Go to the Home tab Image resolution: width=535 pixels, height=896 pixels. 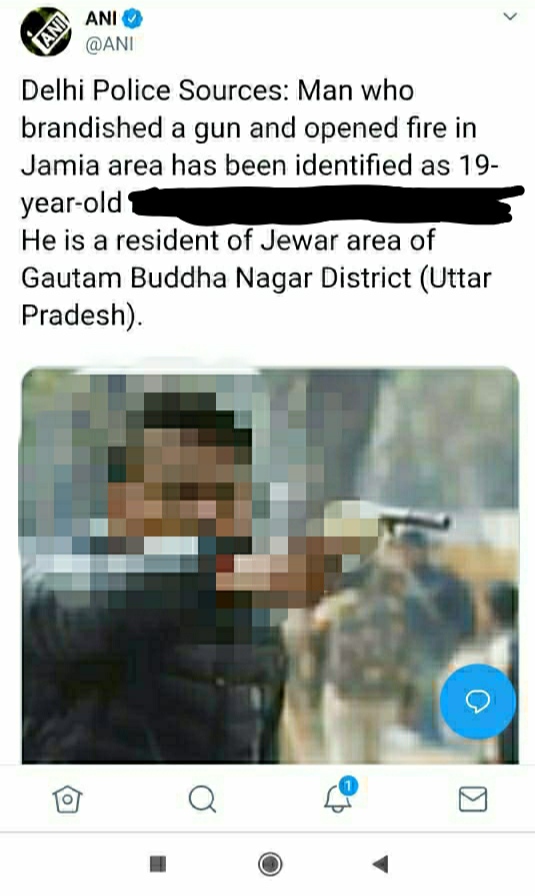(67, 799)
